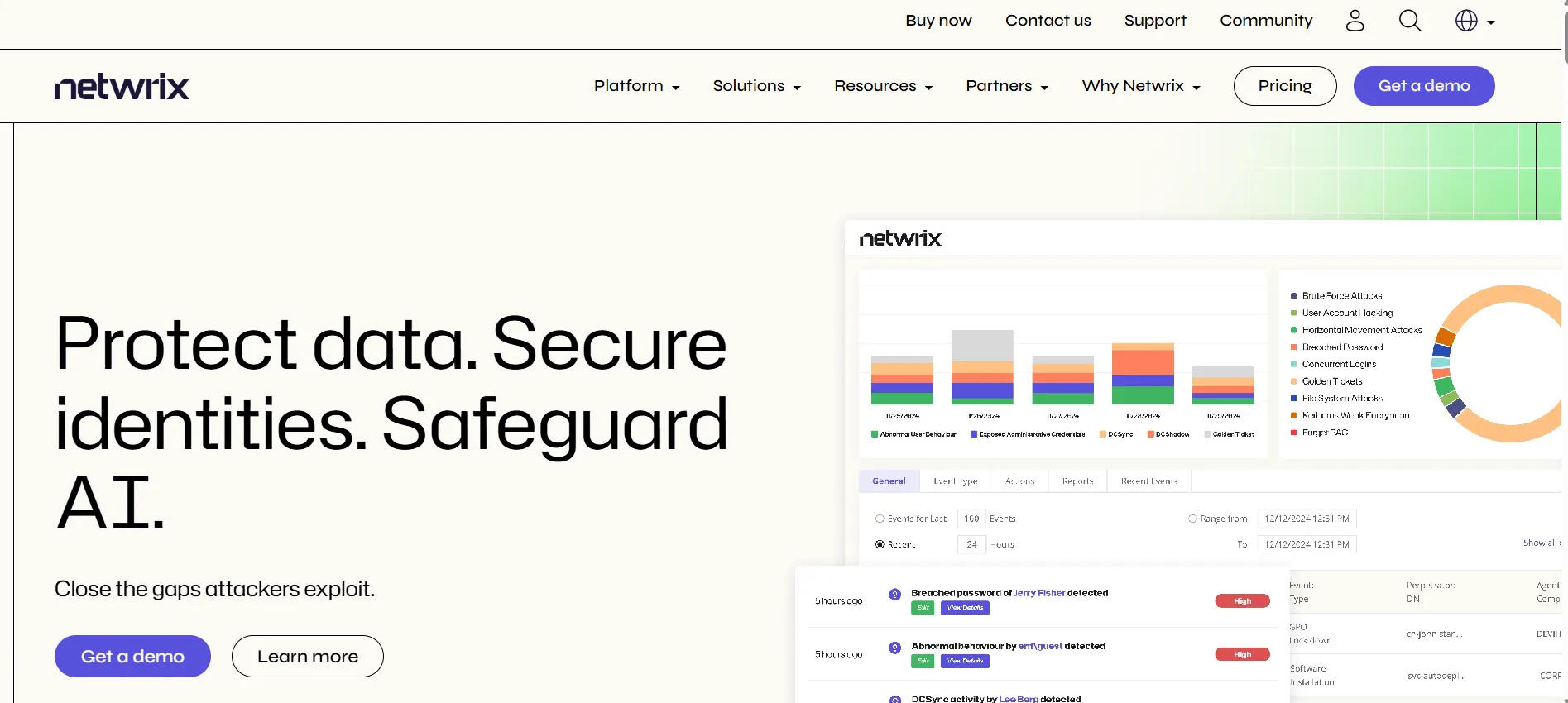Select the General tab in dashboard
The height and width of the screenshot is (703, 1568).
(x=889, y=481)
